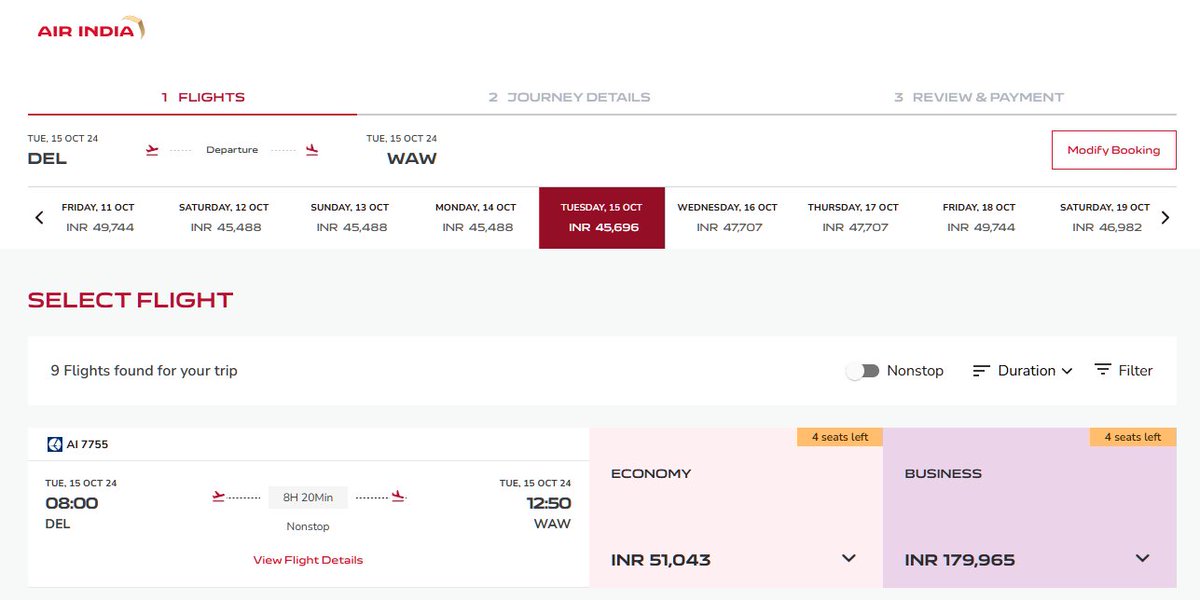Viewport: 1200px width, 600px height.
Task: Open View Flight Details link
Action: click(308, 560)
